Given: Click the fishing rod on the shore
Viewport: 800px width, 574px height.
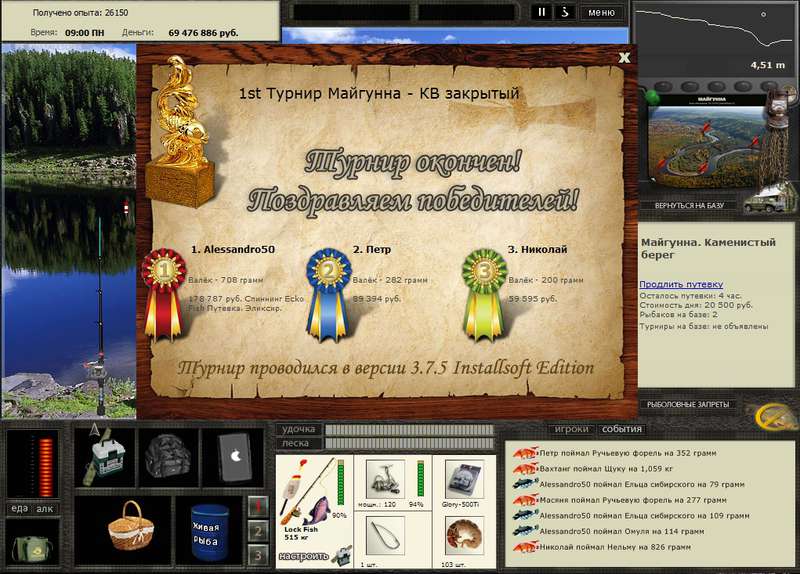Looking at the screenshot, I should click(100, 316).
